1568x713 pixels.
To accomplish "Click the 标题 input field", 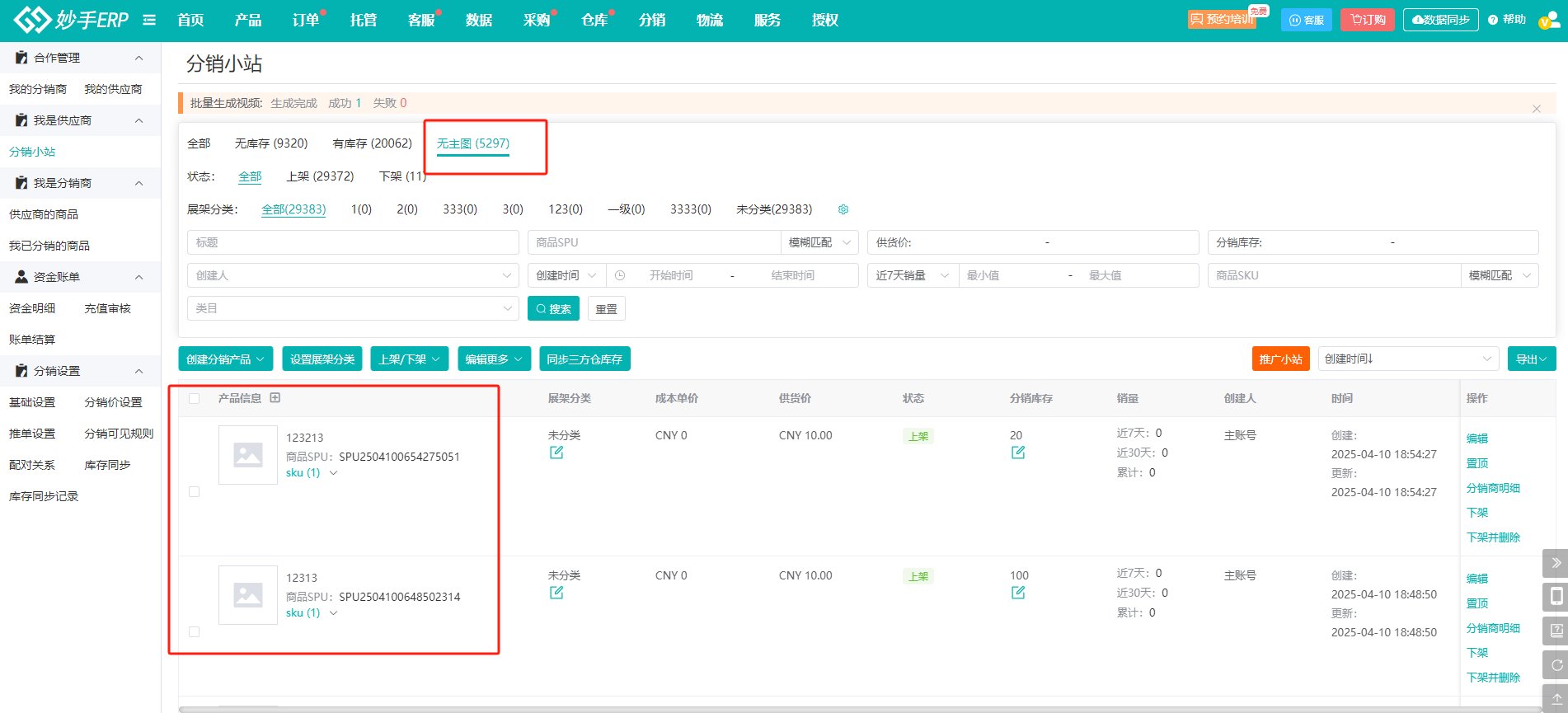I will pyautogui.click(x=353, y=242).
